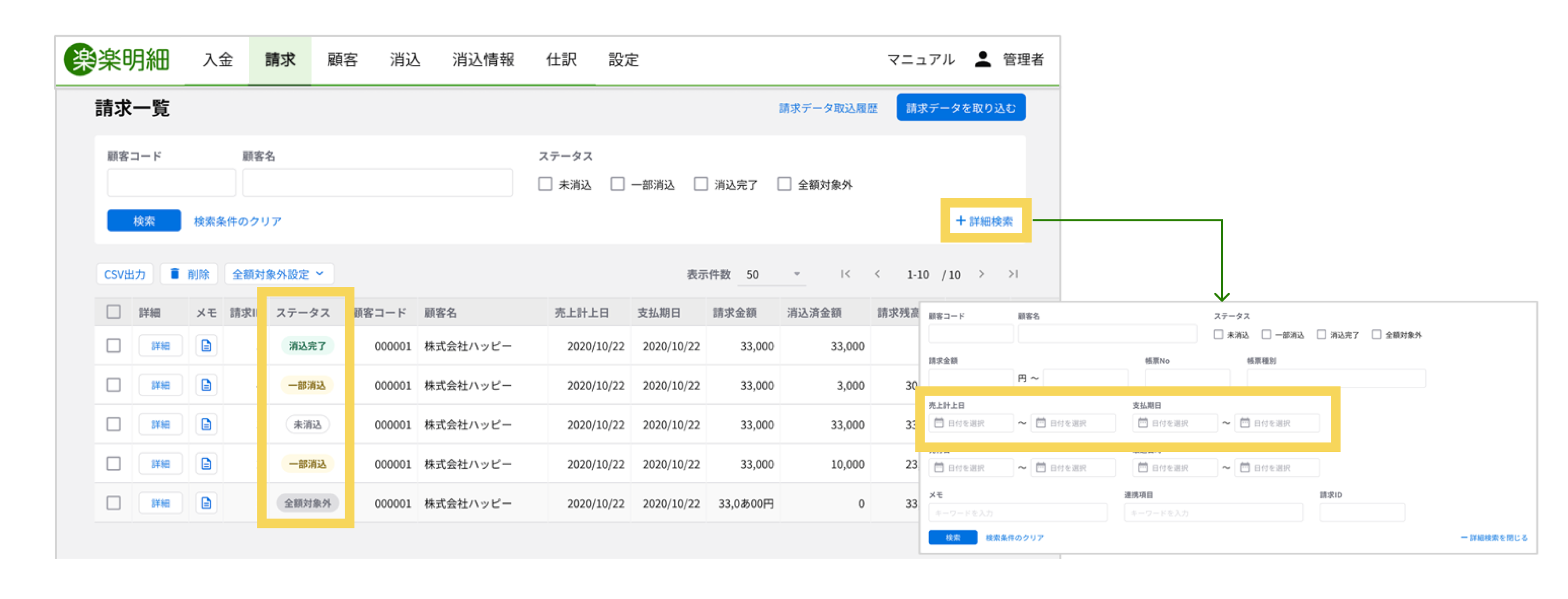Click the 管理者 user profile icon
The width and height of the screenshot is (1568, 599).
(982, 59)
